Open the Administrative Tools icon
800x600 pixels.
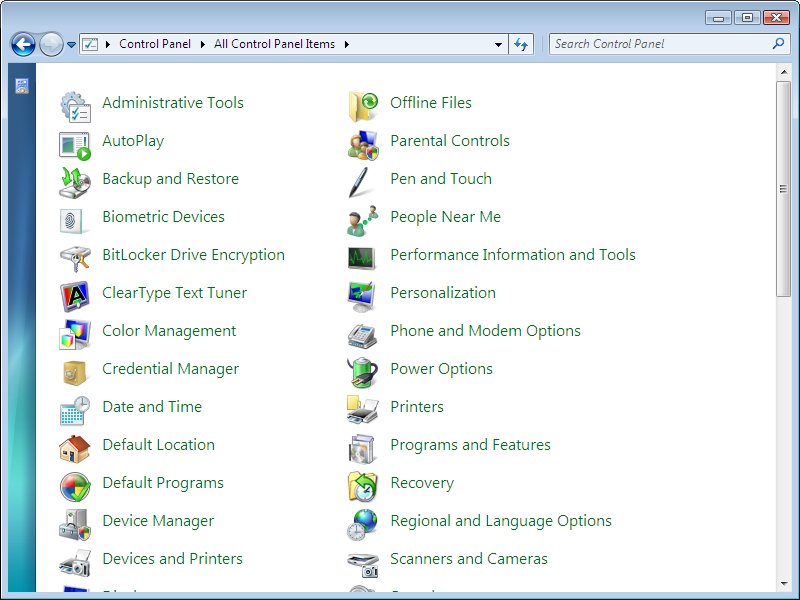point(76,107)
